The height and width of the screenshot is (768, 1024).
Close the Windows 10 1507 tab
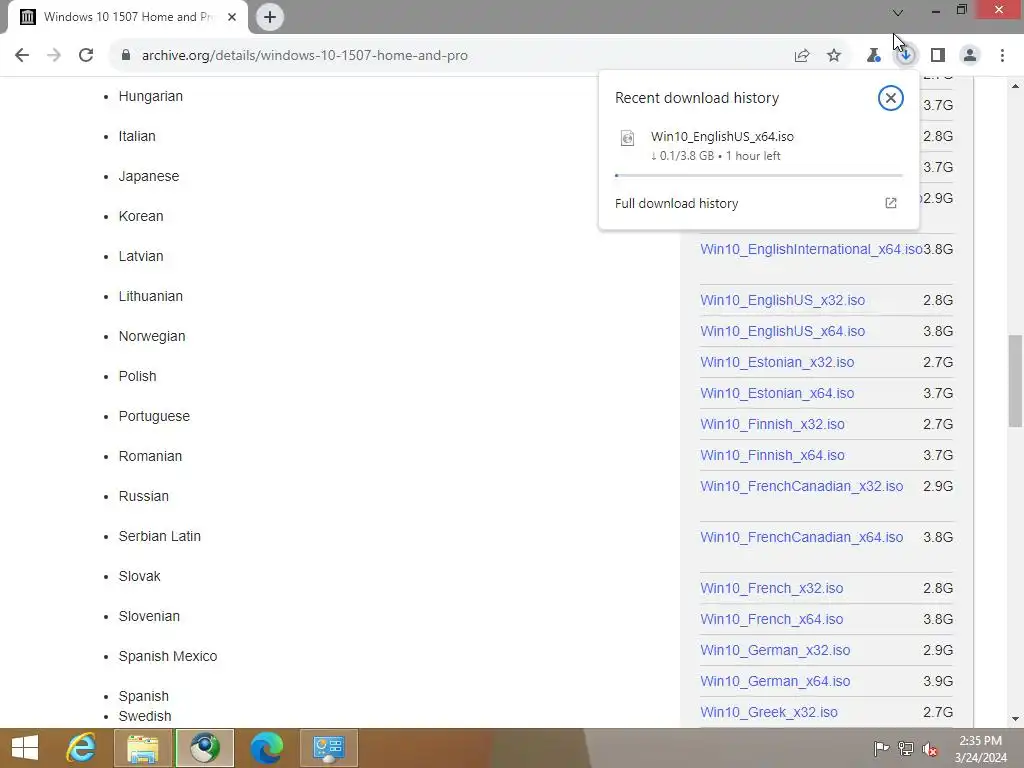[232, 17]
